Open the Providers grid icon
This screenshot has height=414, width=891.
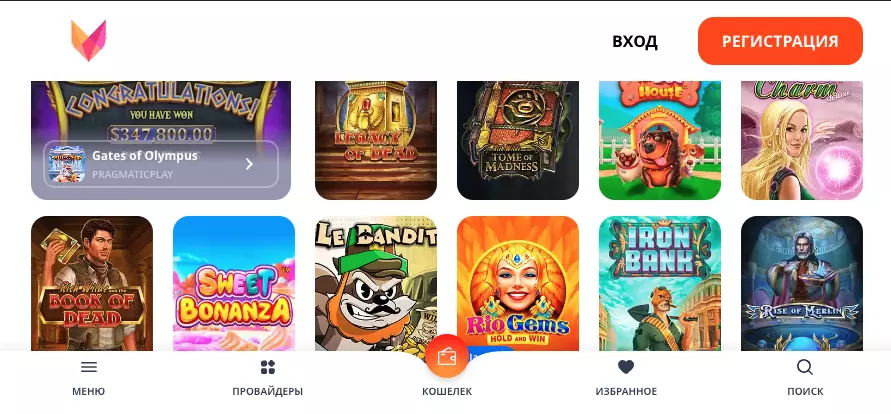tap(268, 367)
